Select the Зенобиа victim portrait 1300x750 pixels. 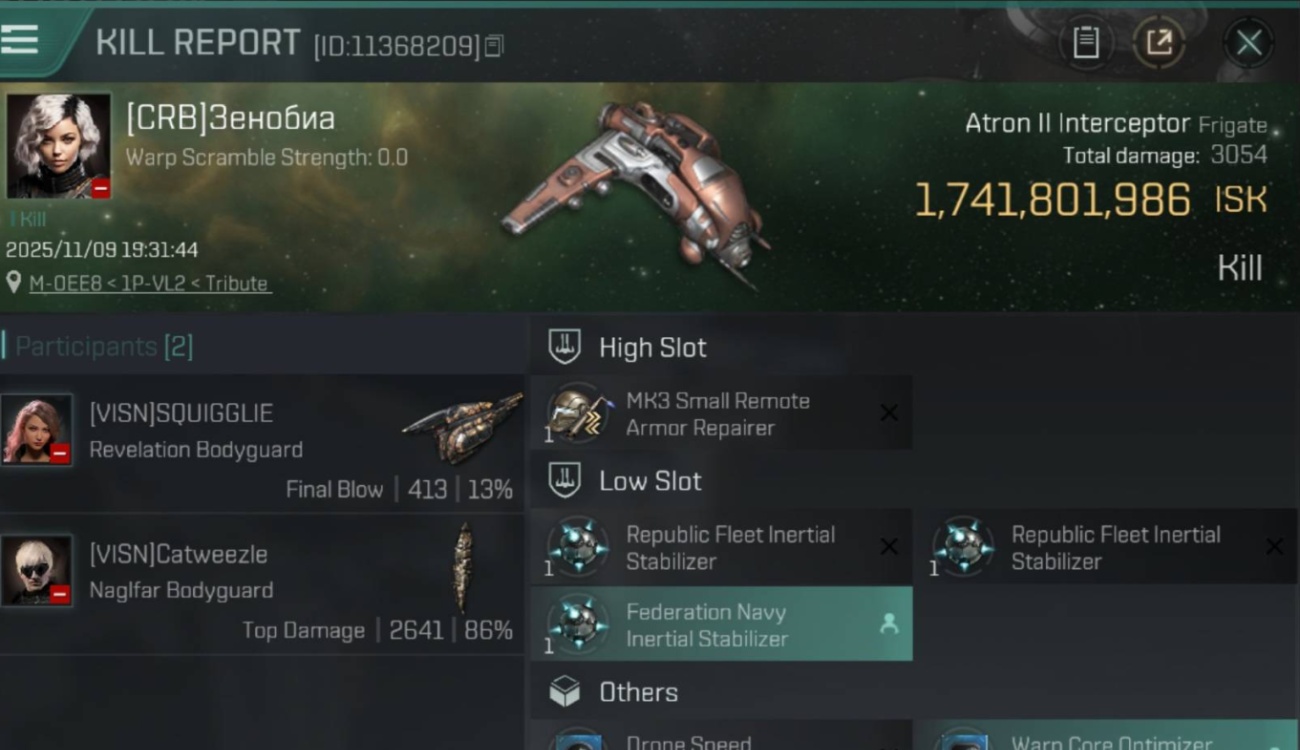[59, 146]
